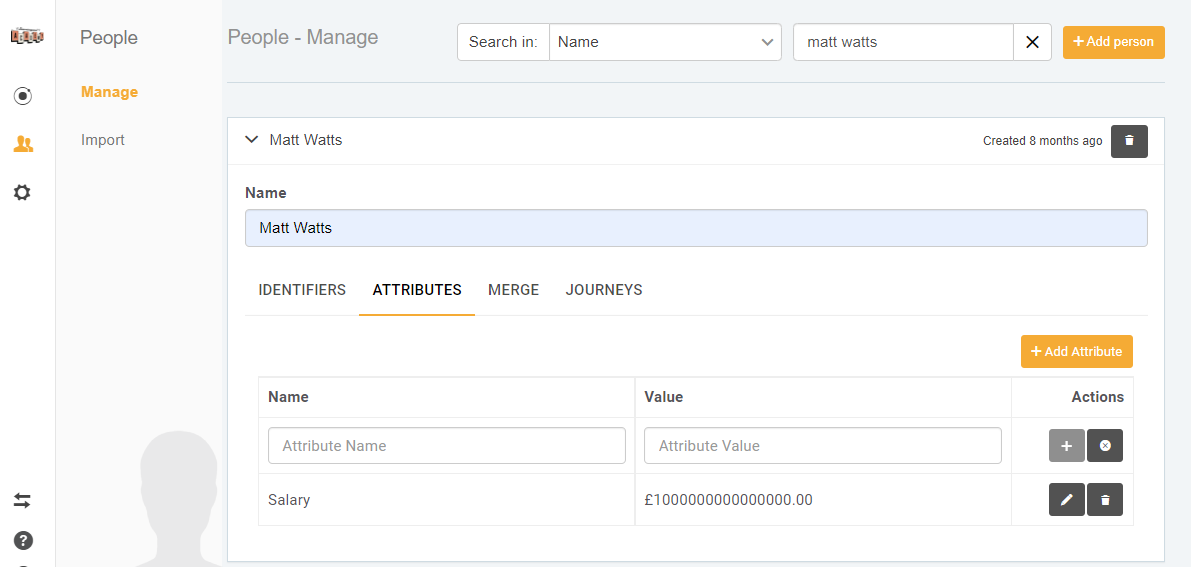Select the People icon in sidebar
Screen dimensions: 1191x567
tap(23, 144)
